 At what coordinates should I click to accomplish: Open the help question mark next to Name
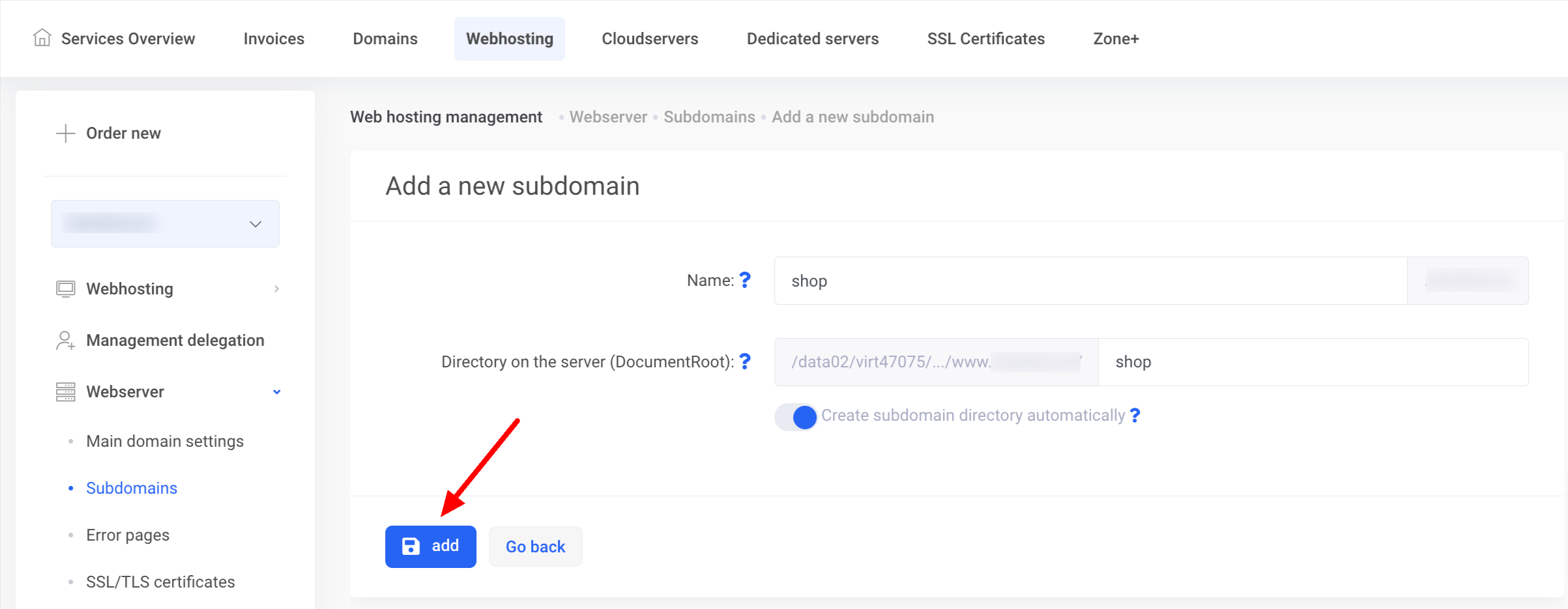(745, 280)
